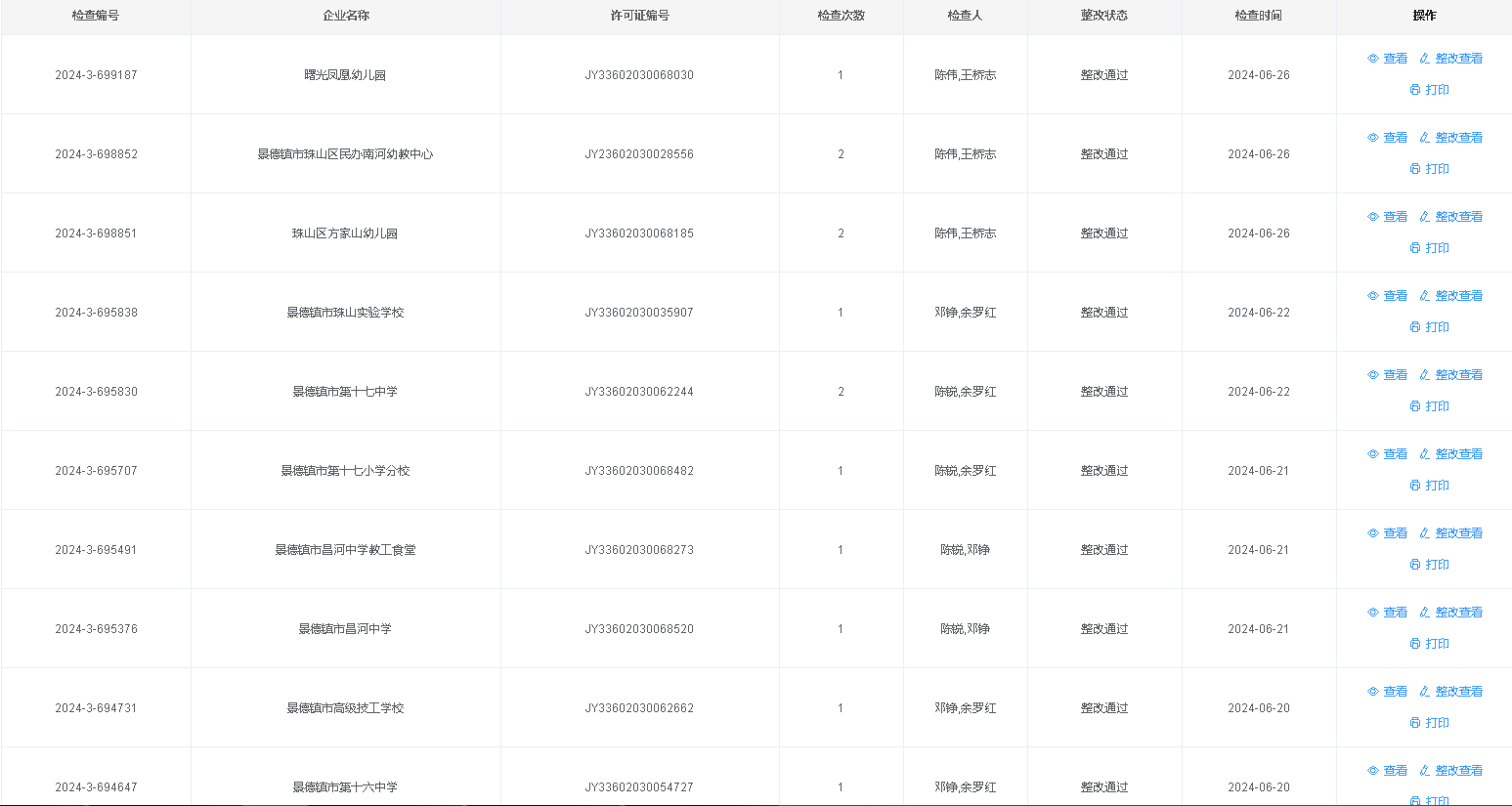Click eye icon for record 2024-3-695707
Screen dimensions: 1512x806
[x=1373, y=454]
